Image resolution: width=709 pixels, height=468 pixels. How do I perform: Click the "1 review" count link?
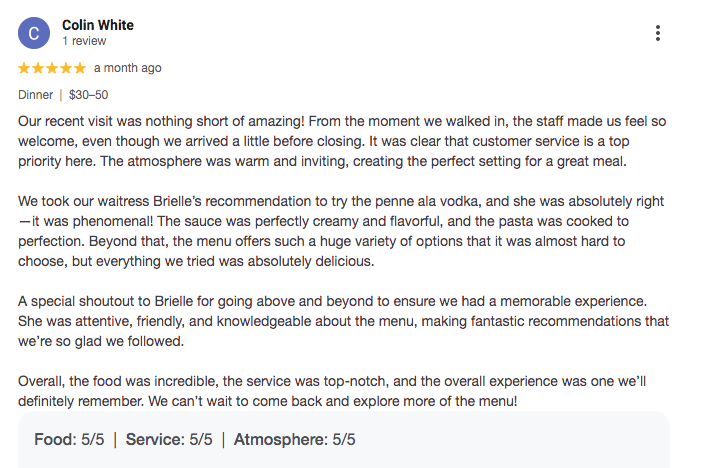pos(84,41)
